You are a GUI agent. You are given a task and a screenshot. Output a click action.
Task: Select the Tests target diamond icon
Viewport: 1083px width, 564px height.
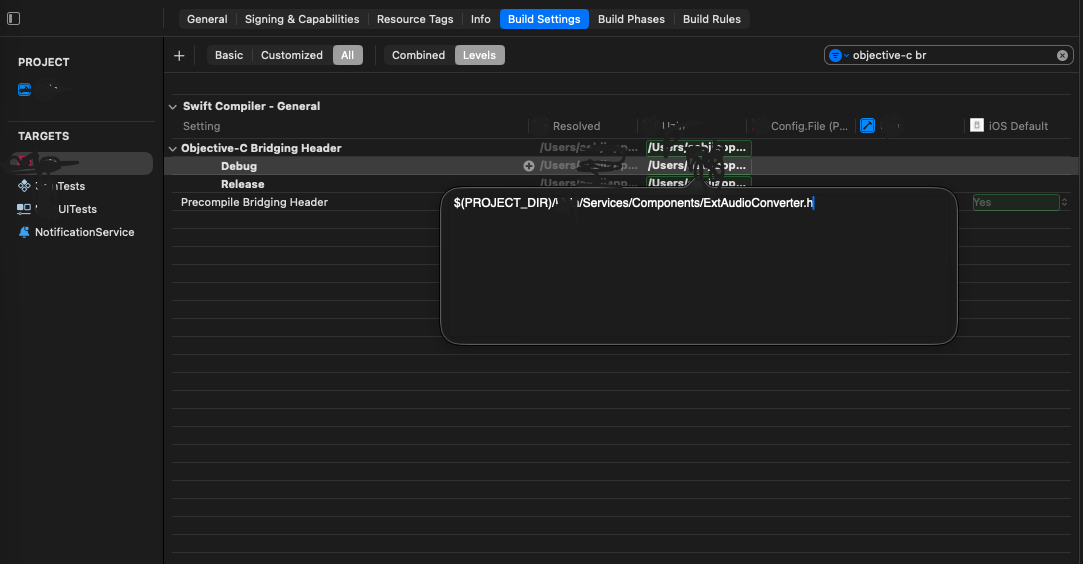[24, 186]
